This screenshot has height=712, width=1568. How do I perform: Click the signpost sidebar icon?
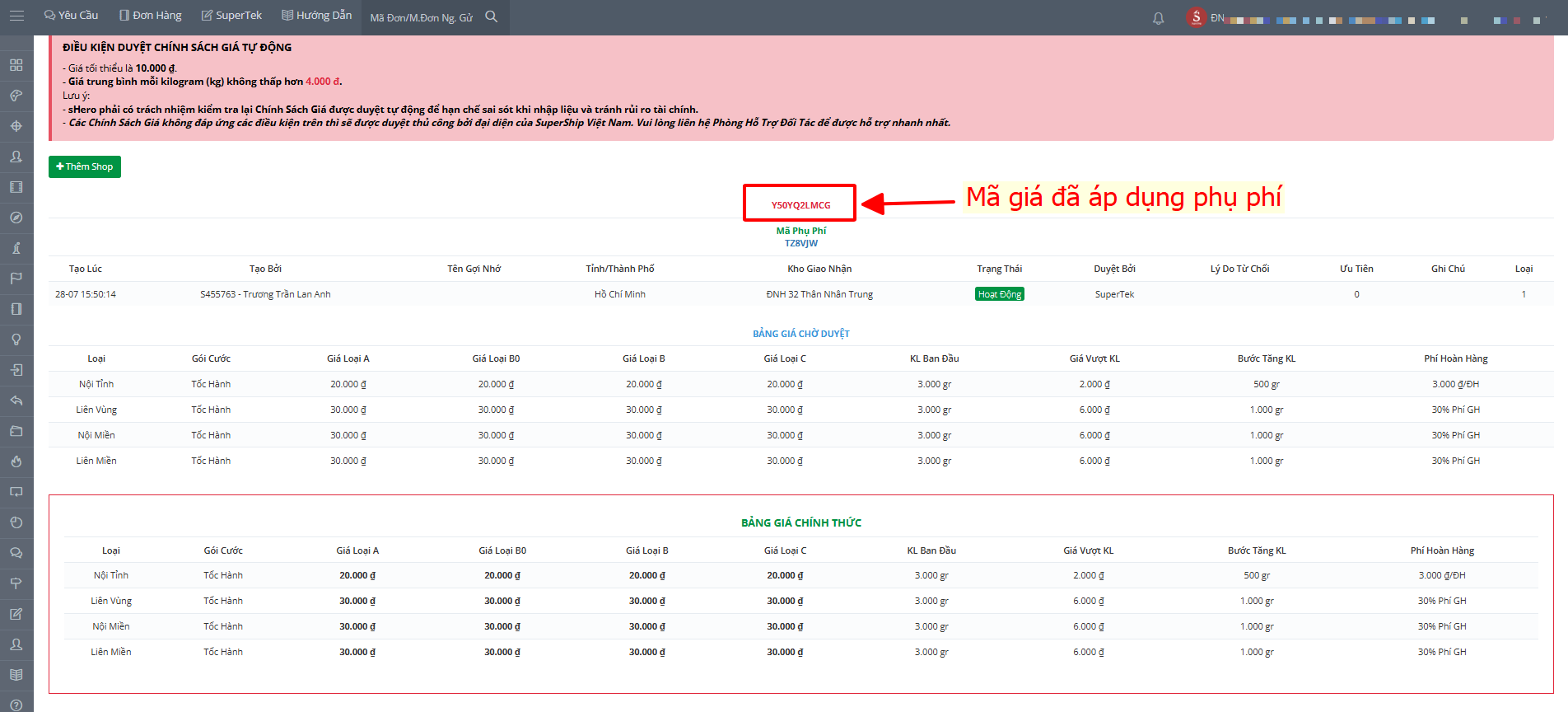coord(16,583)
